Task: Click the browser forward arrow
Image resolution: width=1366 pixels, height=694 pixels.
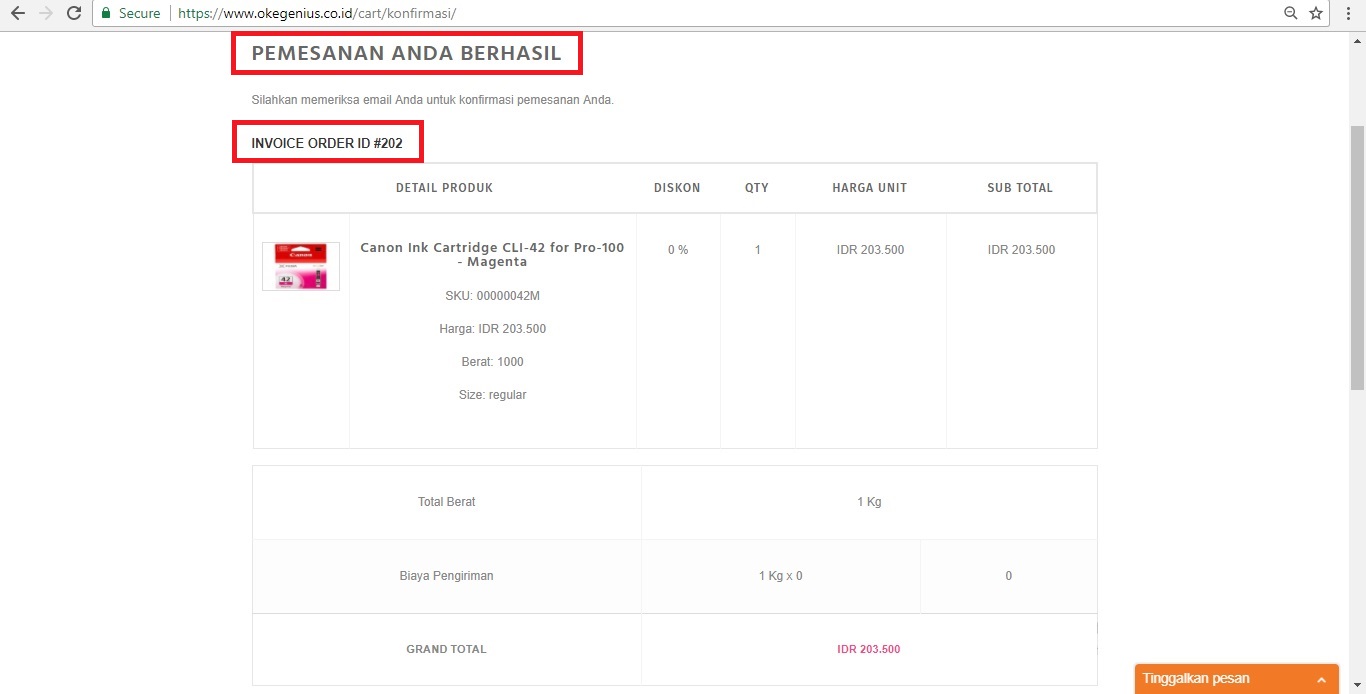Action: (45, 14)
